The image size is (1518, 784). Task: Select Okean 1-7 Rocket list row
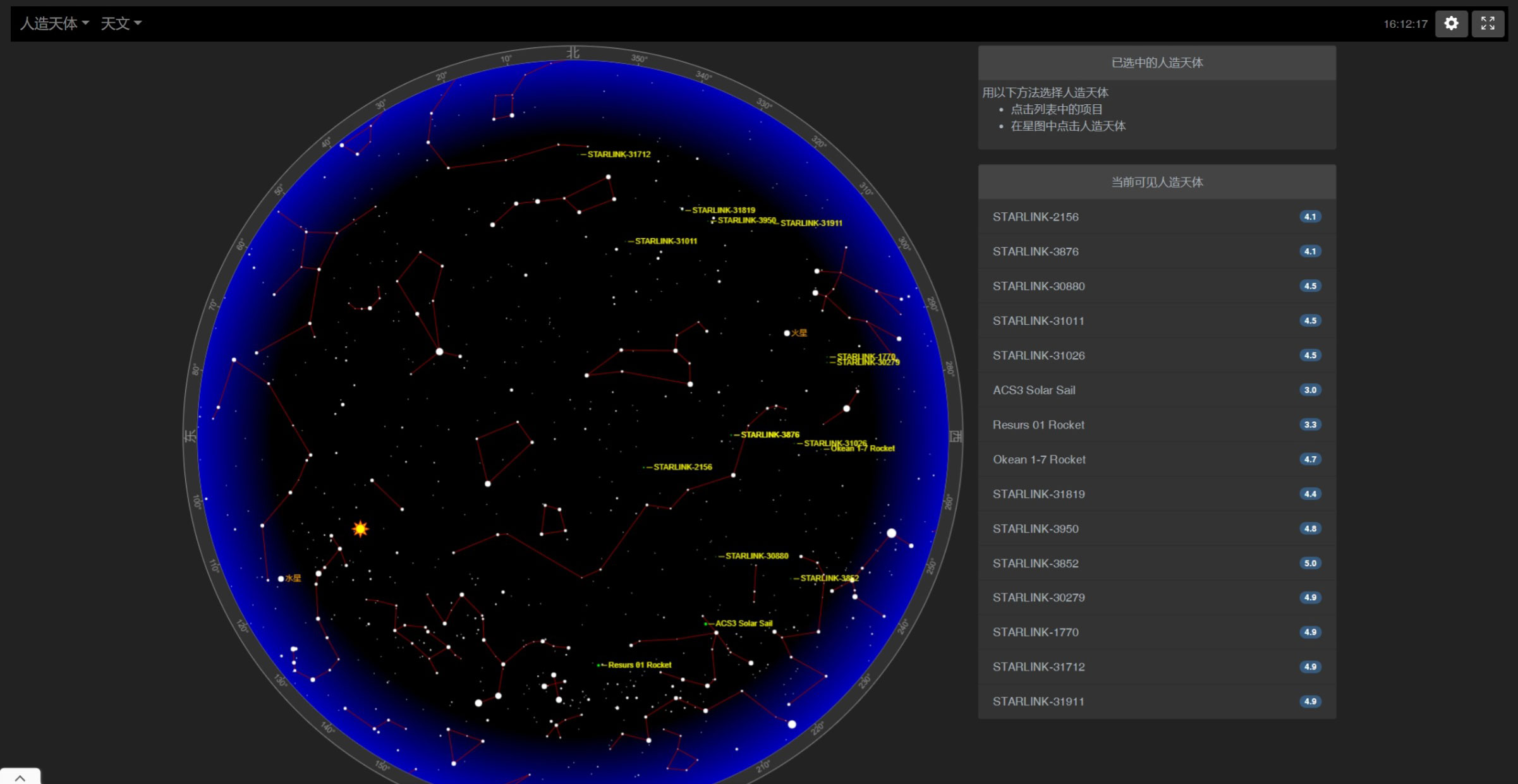tap(1157, 459)
